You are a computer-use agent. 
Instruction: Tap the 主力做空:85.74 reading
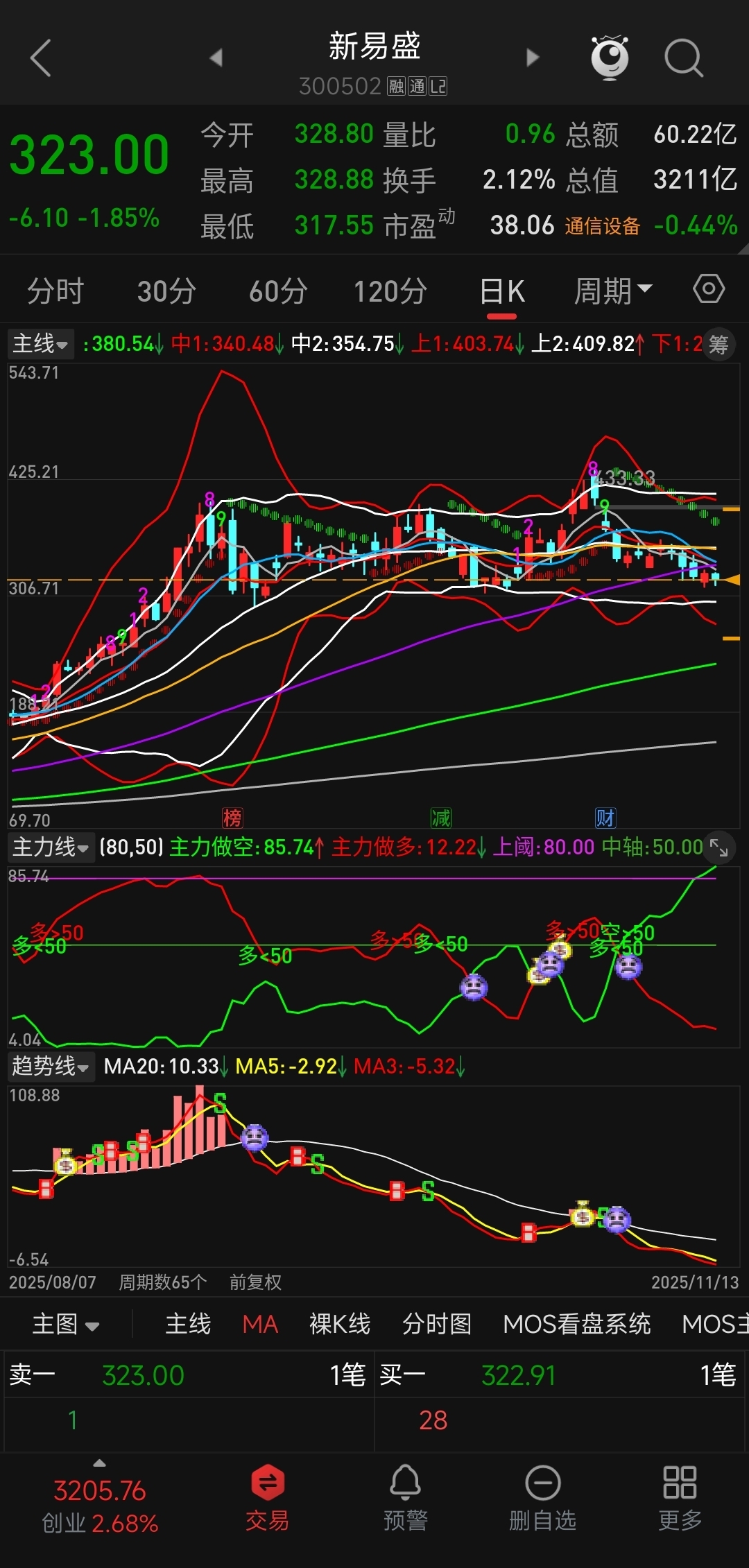246,847
